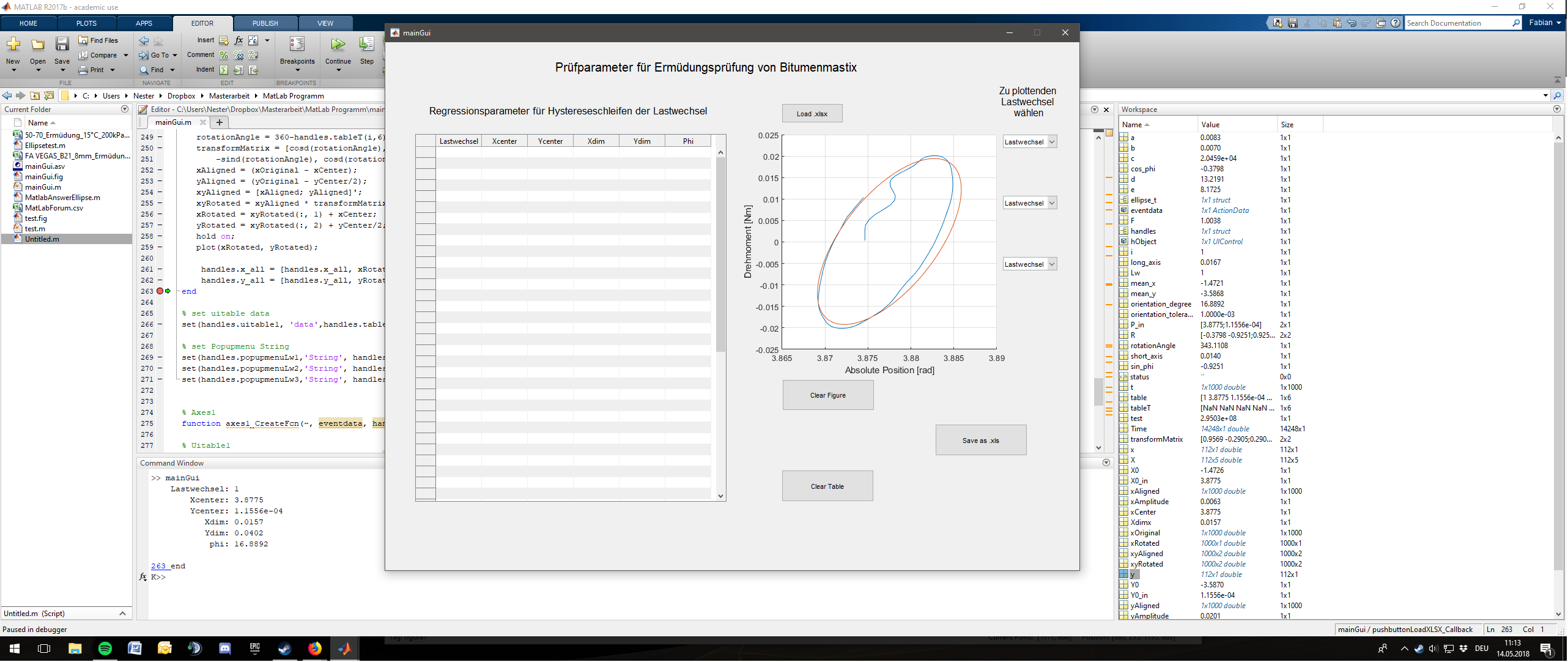Image resolution: width=1568 pixels, height=662 pixels.
Task: Toggle breakpoint dash at line 259
Action: (160, 248)
